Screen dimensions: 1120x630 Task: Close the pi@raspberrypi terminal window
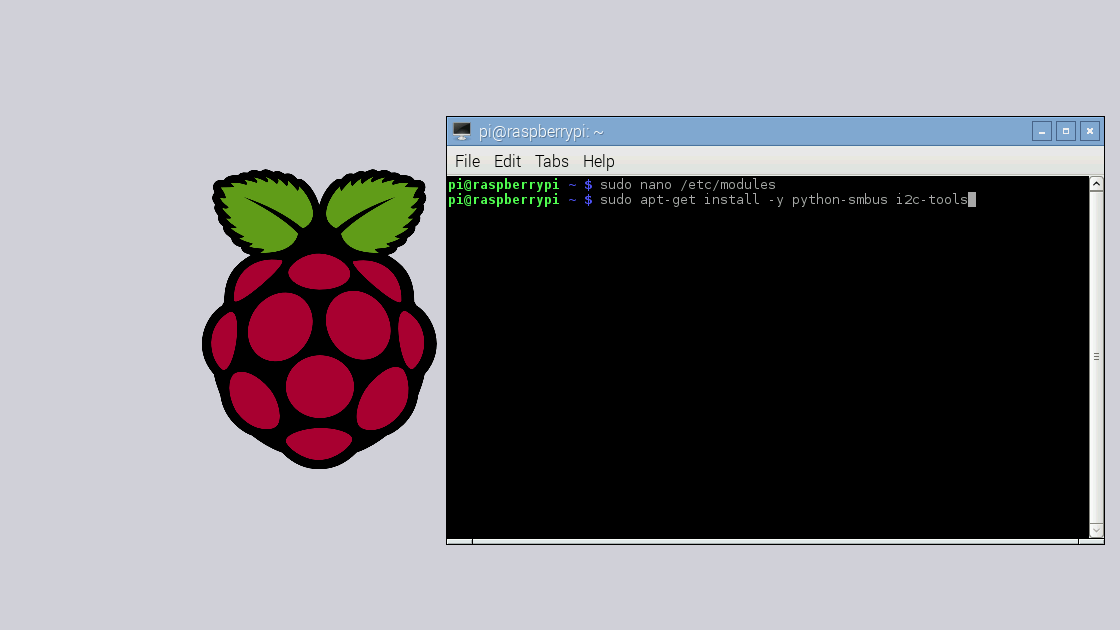click(1089, 131)
